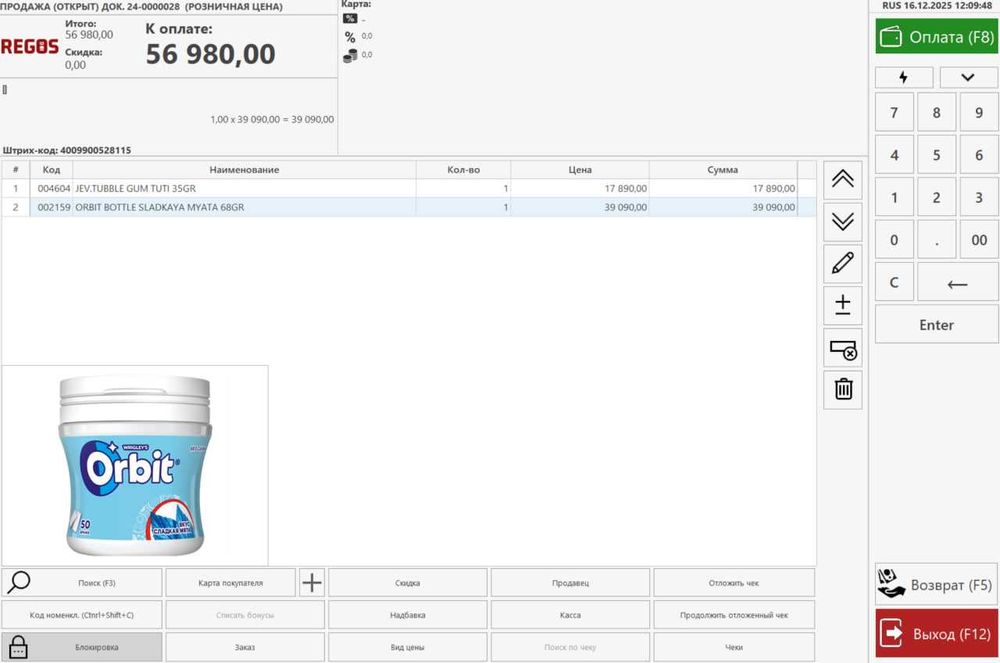Click the plus icon next to Карта покупателя
Viewport: 1000px width, 663px height.
[312, 583]
